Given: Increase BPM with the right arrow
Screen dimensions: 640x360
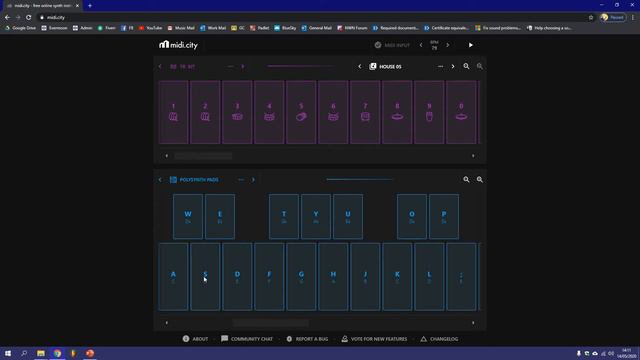Looking at the screenshot, I should pos(448,45).
